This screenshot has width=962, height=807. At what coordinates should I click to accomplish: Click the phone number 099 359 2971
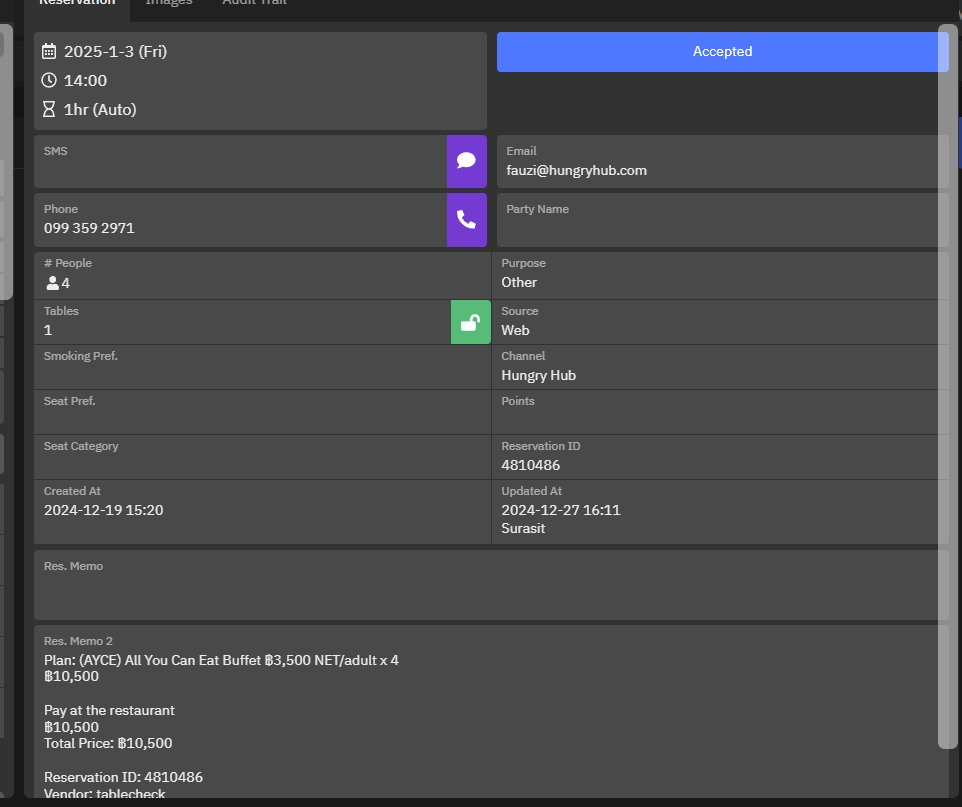pyautogui.click(x=90, y=228)
